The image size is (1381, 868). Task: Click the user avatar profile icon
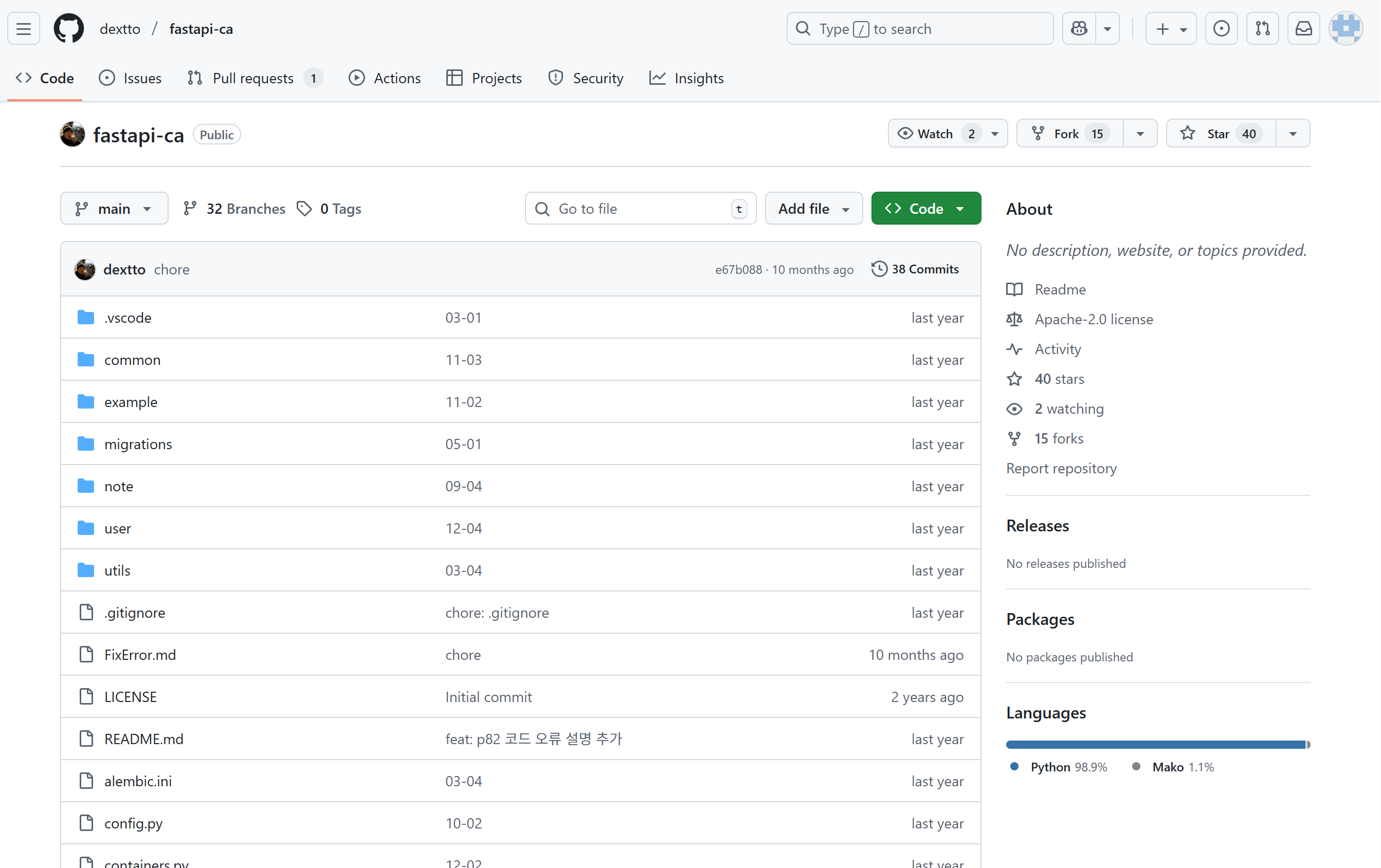point(1346,29)
